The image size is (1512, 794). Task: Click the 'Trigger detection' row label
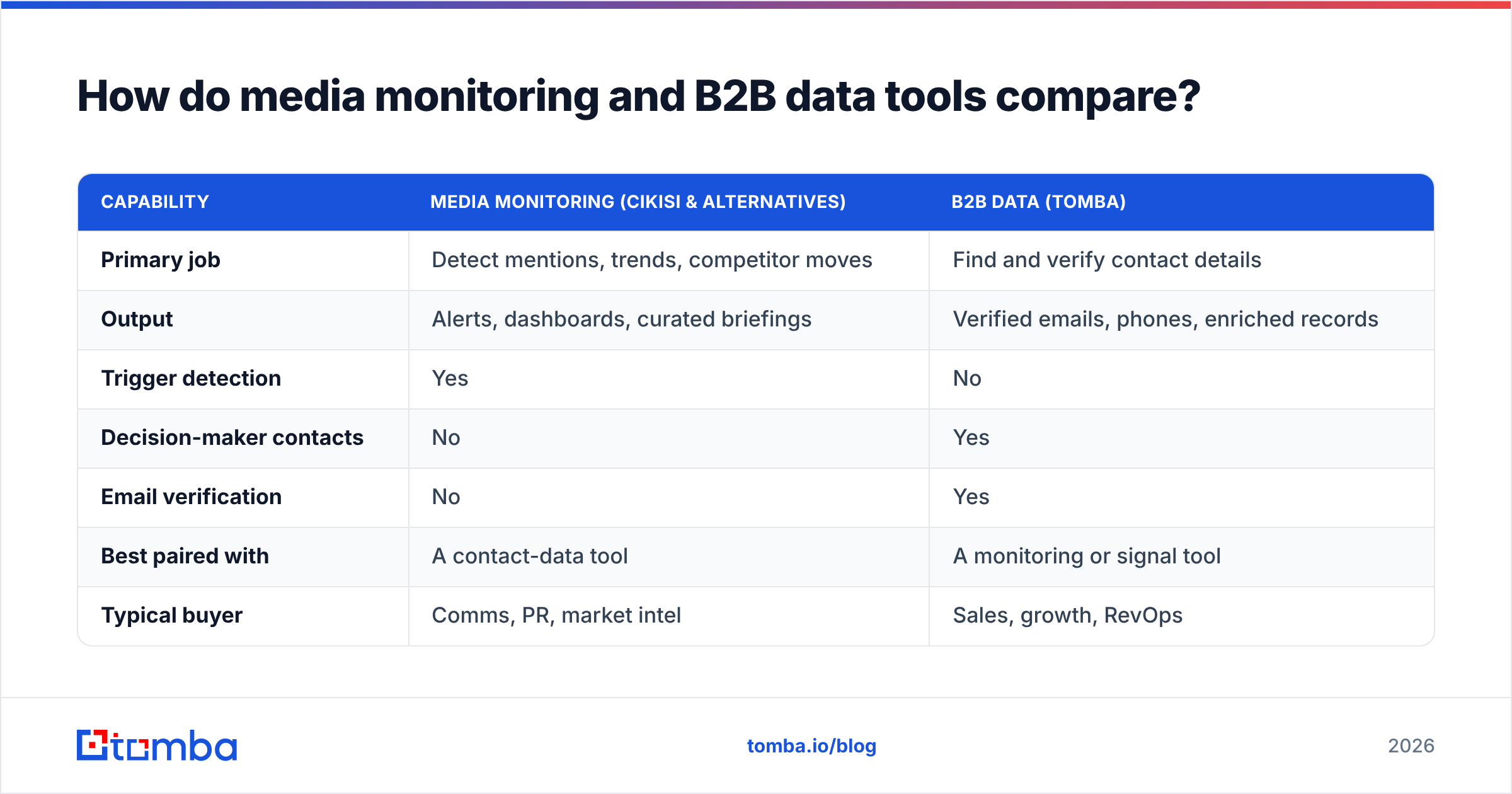pyautogui.click(x=191, y=379)
